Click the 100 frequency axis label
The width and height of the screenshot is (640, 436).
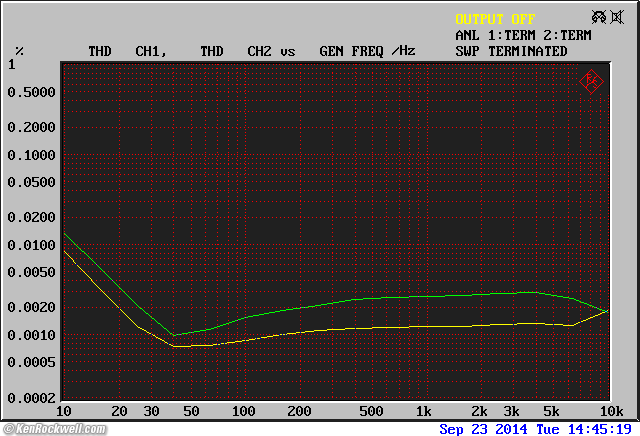click(244, 411)
